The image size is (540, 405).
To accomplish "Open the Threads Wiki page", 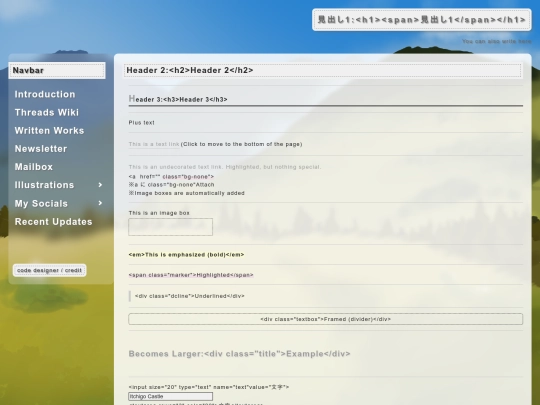I will pos(46,113).
